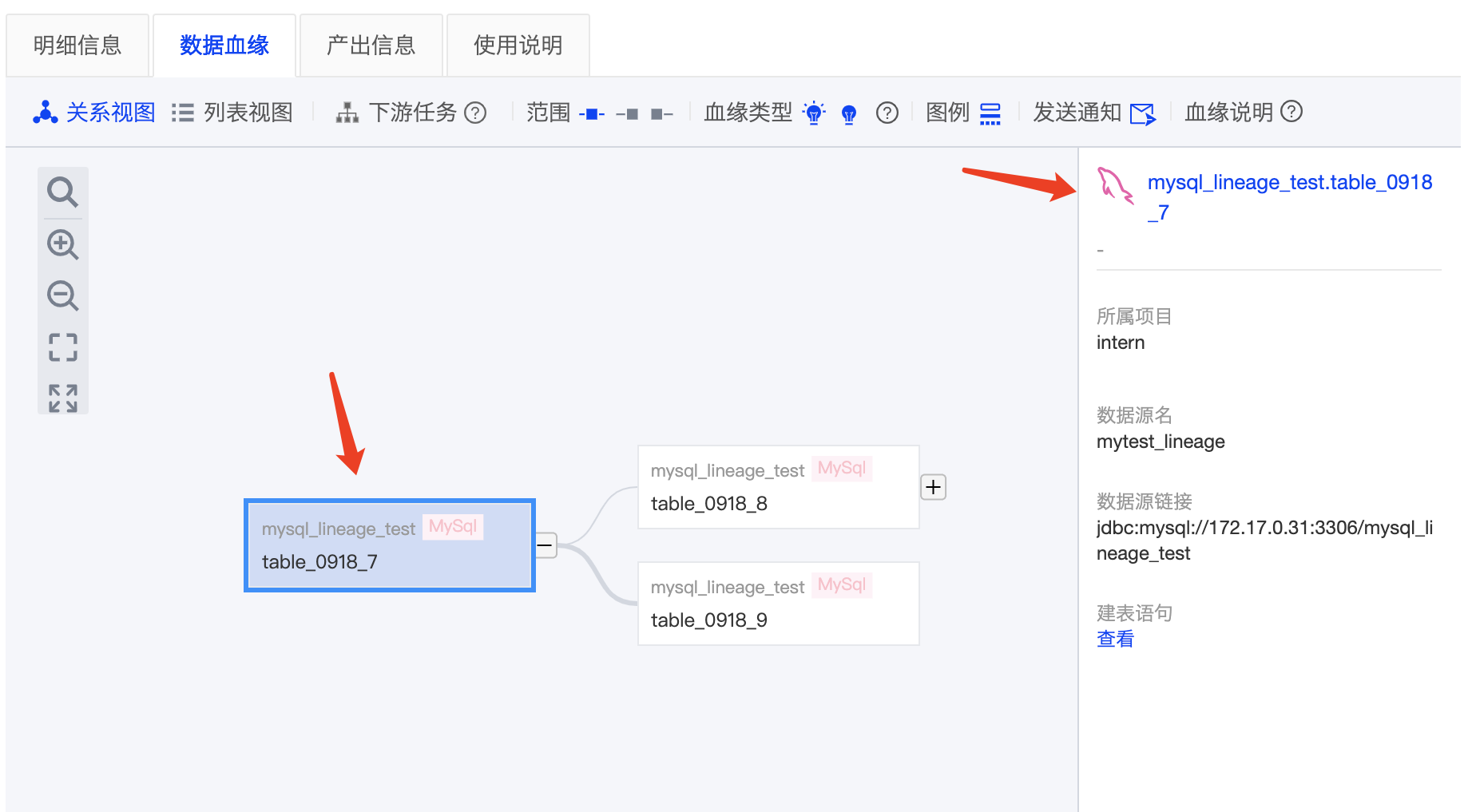
Task: Expand the table_0918_8 node downstream
Action: click(934, 487)
